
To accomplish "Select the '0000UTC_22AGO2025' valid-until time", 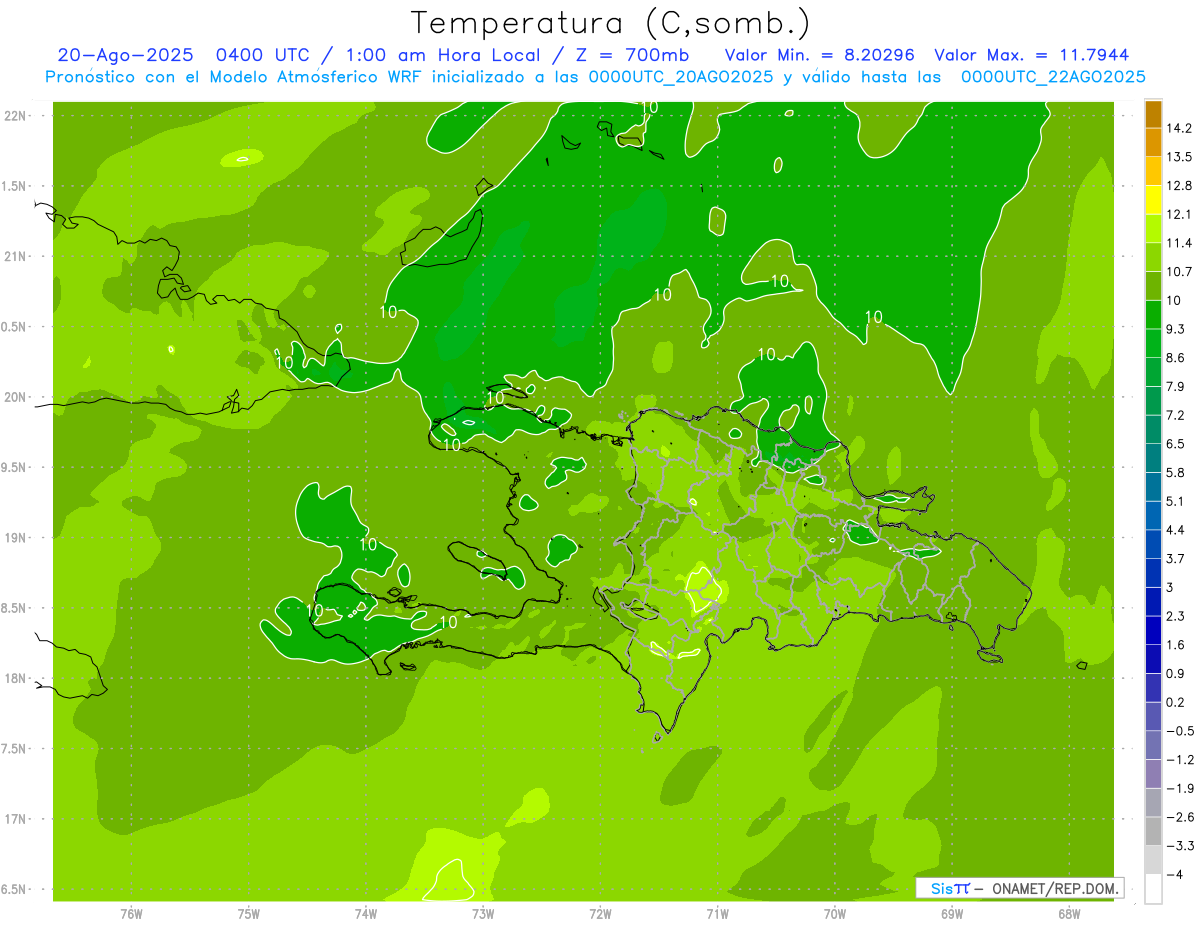I will pyautogui.click(x=1053, y=77).
